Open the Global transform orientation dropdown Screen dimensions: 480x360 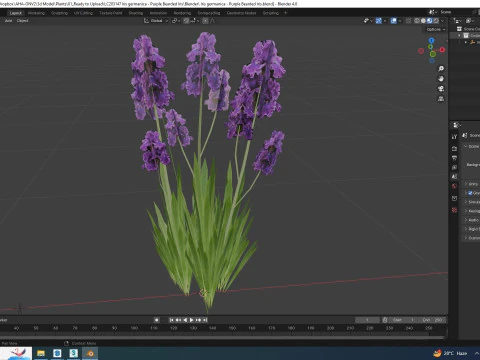156,21
